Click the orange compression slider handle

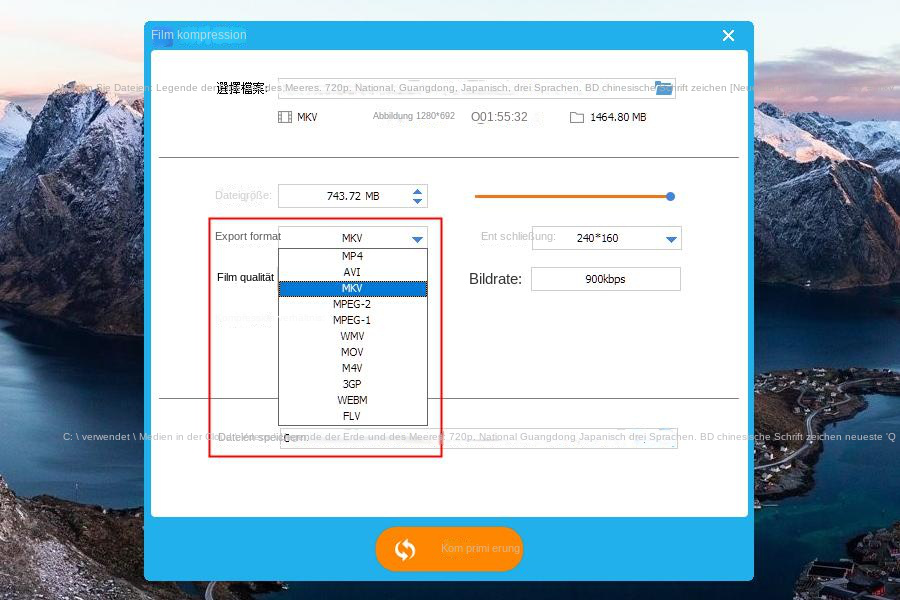tap(670, 196)
